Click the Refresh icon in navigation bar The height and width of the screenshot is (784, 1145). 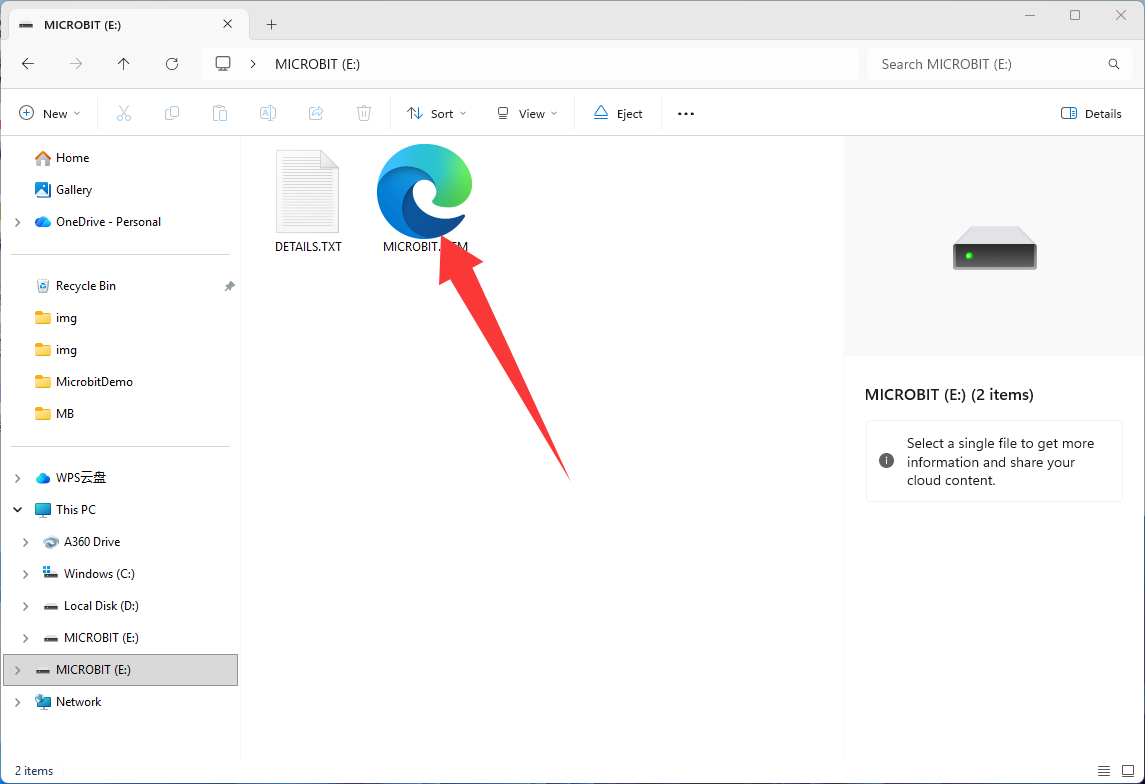(172, 64)
